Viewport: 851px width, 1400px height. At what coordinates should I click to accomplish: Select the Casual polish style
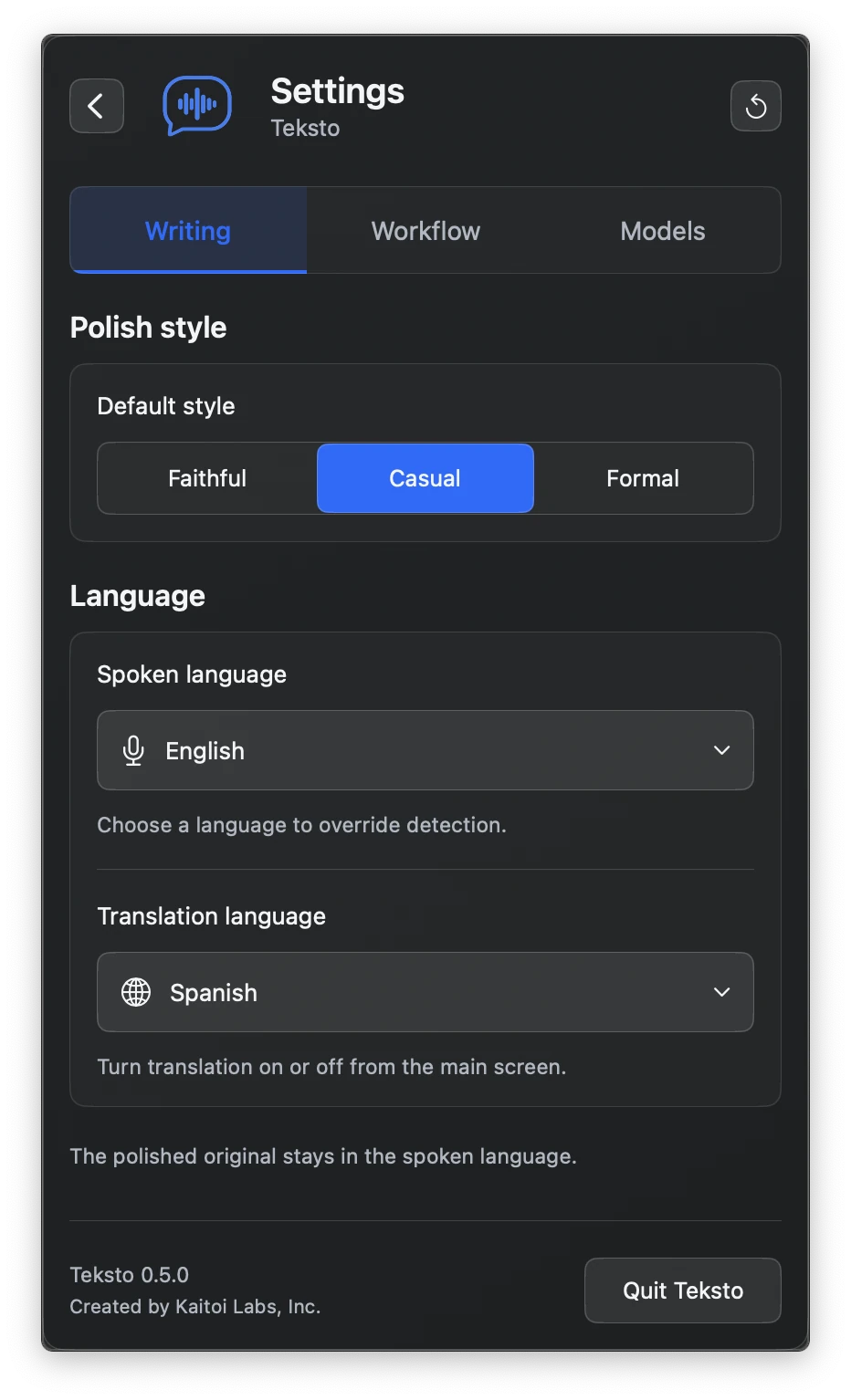(425, 478)
